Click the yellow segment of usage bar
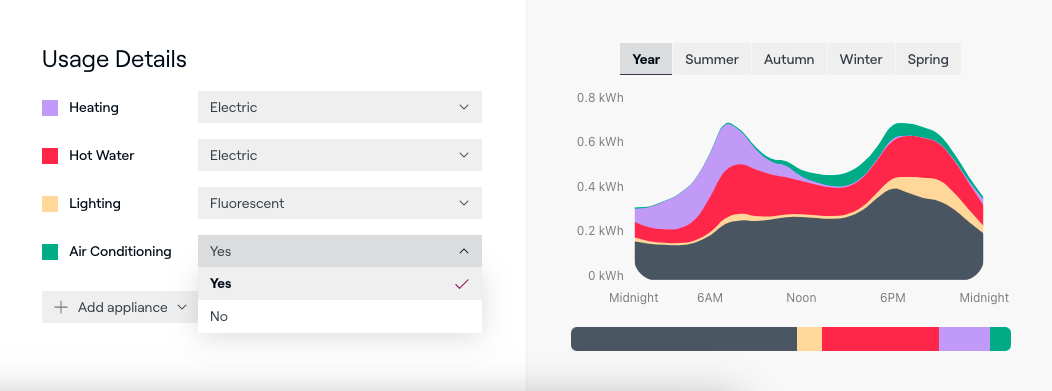Image resolution: width=1052 pixels, height=391 pixels. click(x=809, y=339)
